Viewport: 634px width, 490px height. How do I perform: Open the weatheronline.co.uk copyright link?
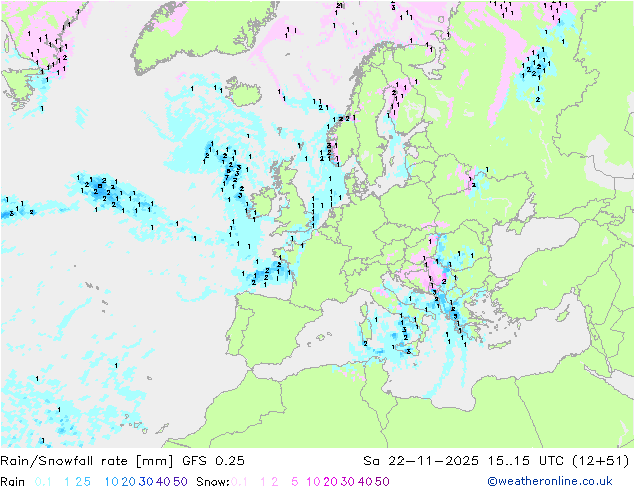point(550,481)
